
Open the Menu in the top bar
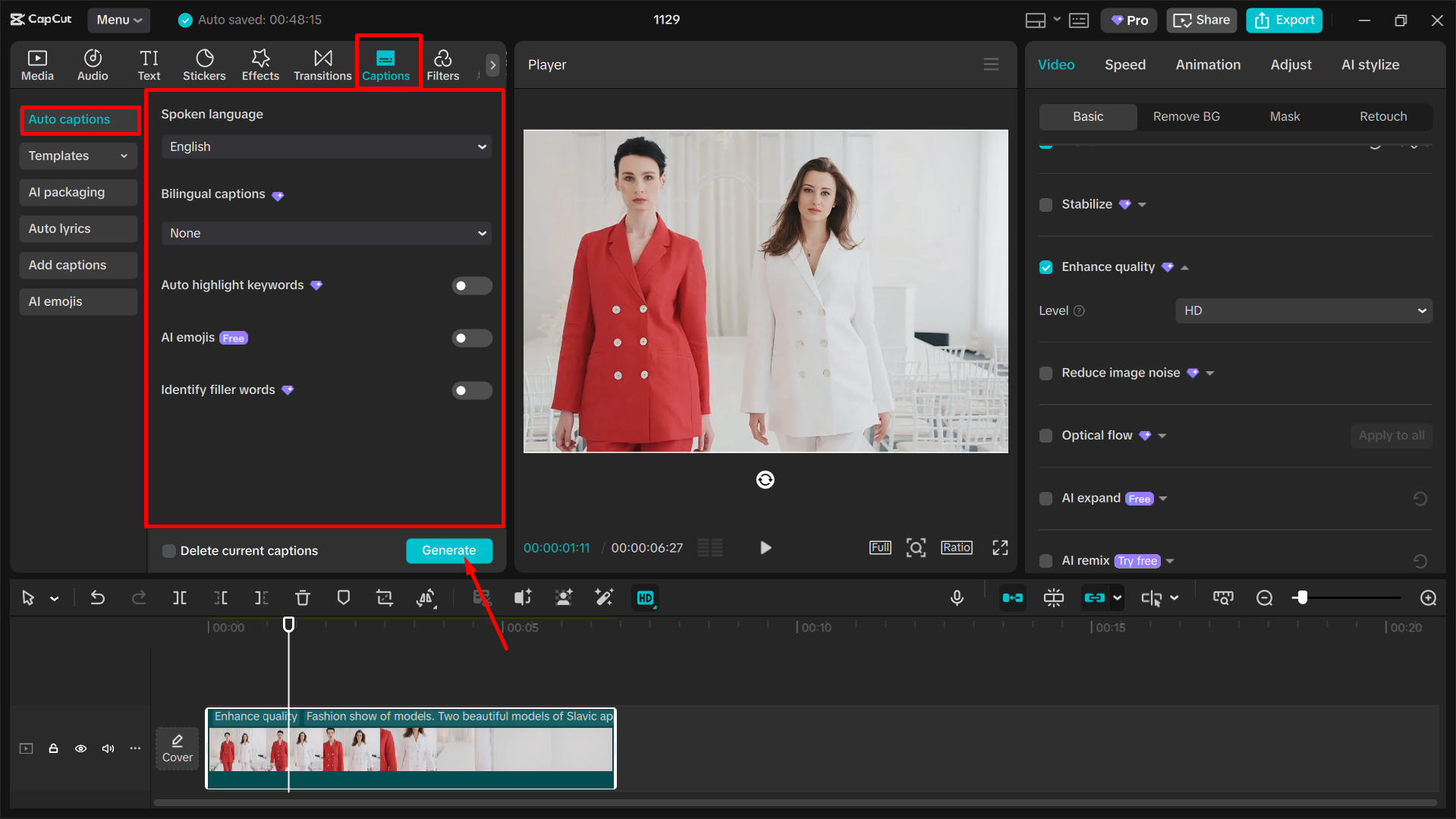coord(118,20)
